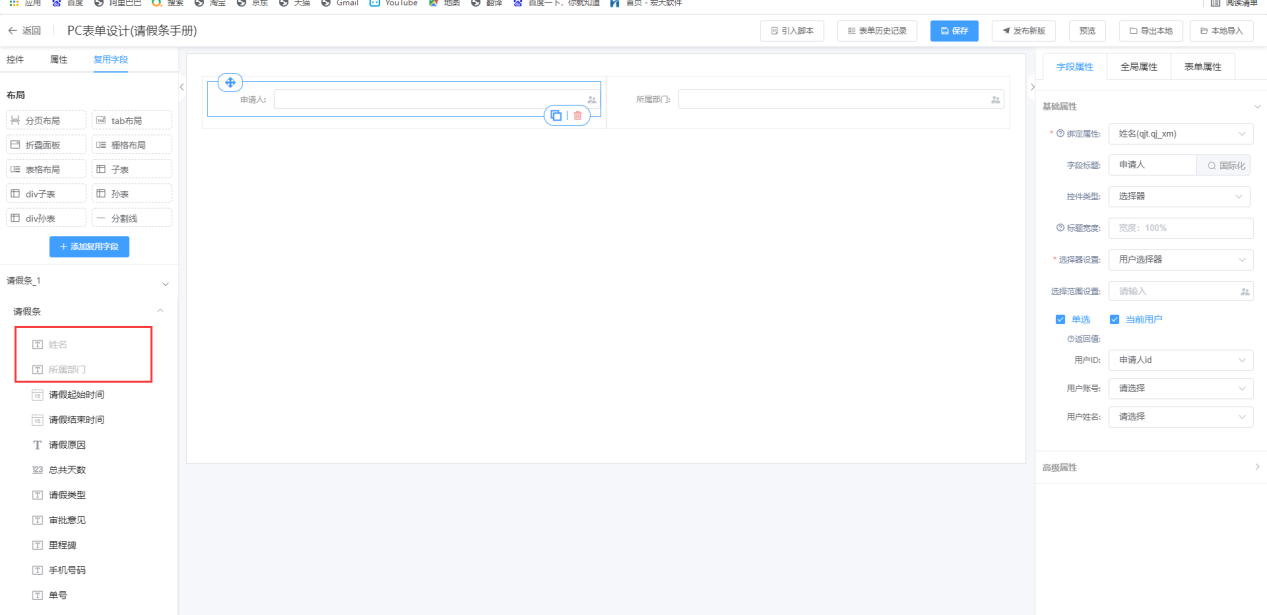Click the 添加复用字段 button
1267x615 pixels.
[x=89, y=246]
